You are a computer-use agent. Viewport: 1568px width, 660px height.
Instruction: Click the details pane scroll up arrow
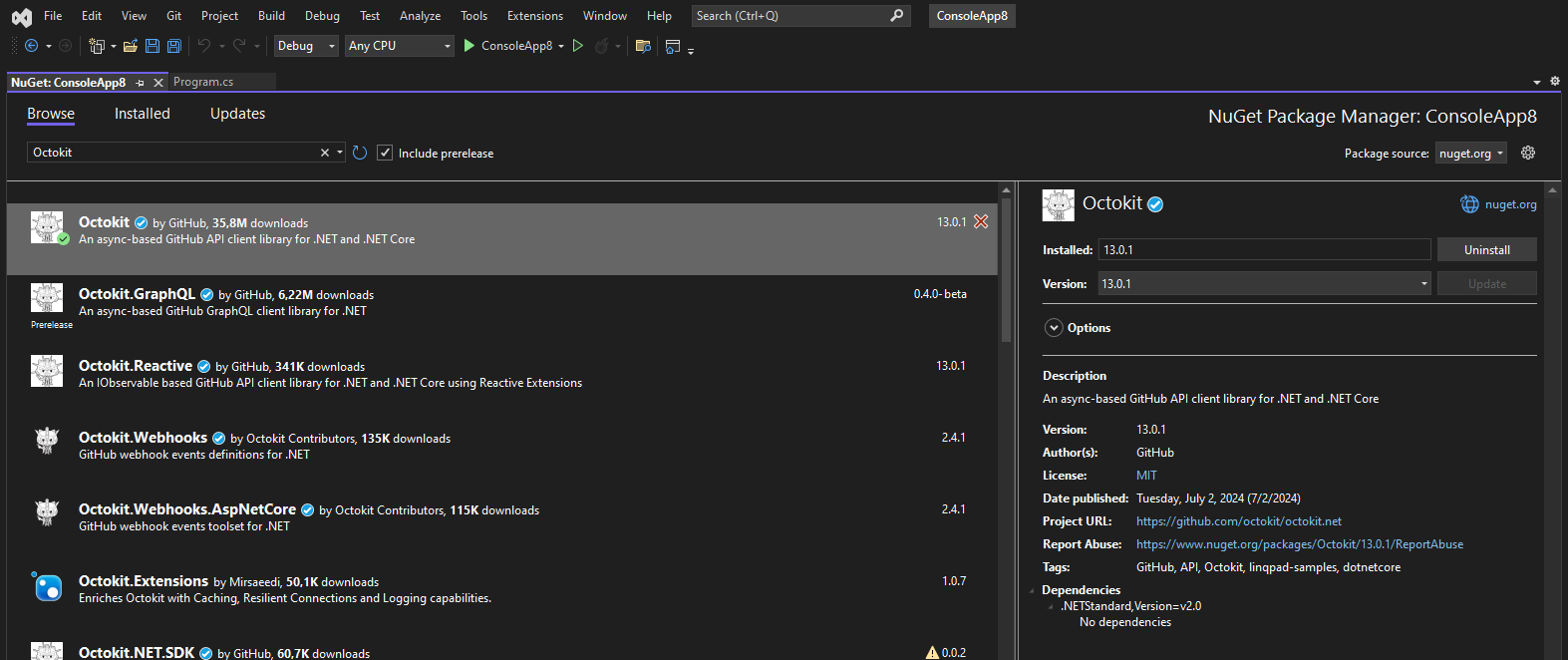(1552, 189)
